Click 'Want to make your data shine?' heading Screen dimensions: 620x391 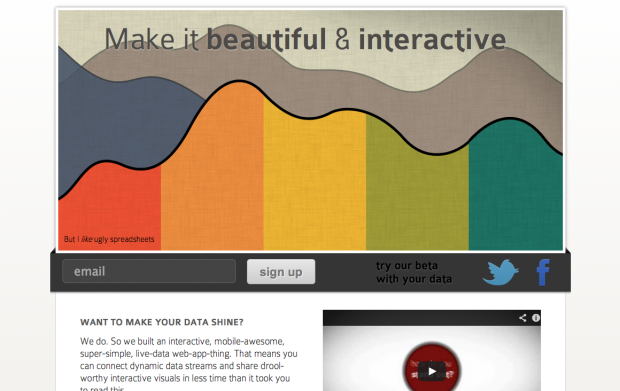(x=162, y=322)
